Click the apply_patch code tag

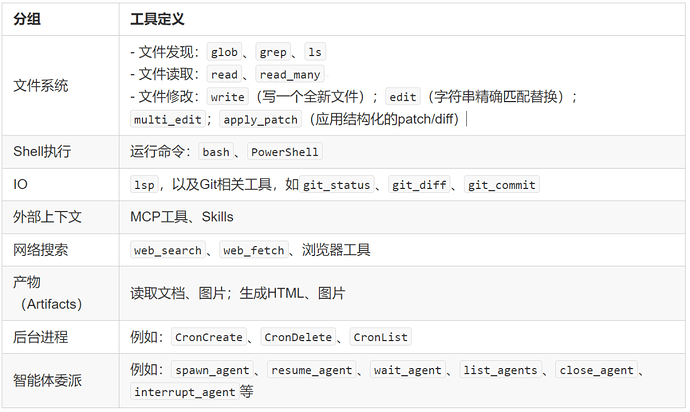tap(261, 119)
